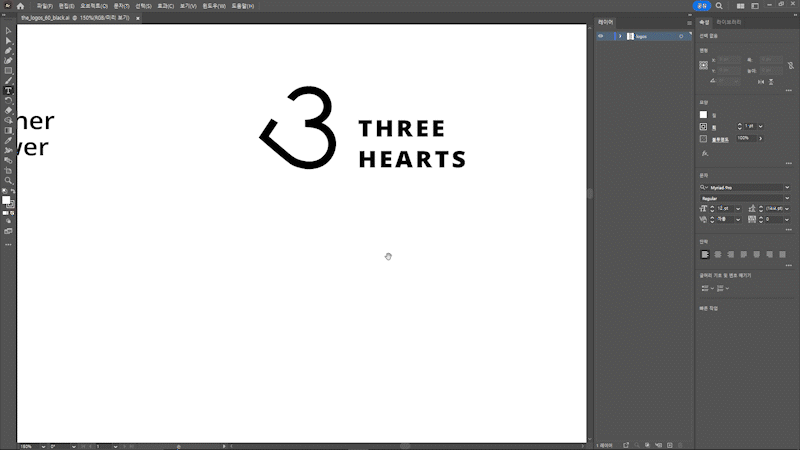Open the edit toolbar three-dots menu
The height and width of the screenshot is (450, 800).
[8, 244]
